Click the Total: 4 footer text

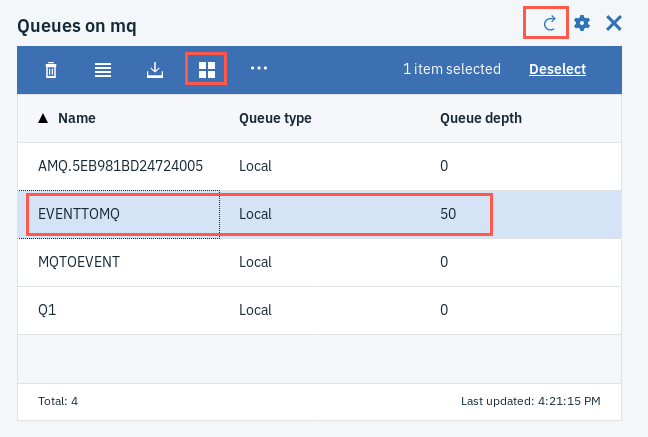click(58, 401)
